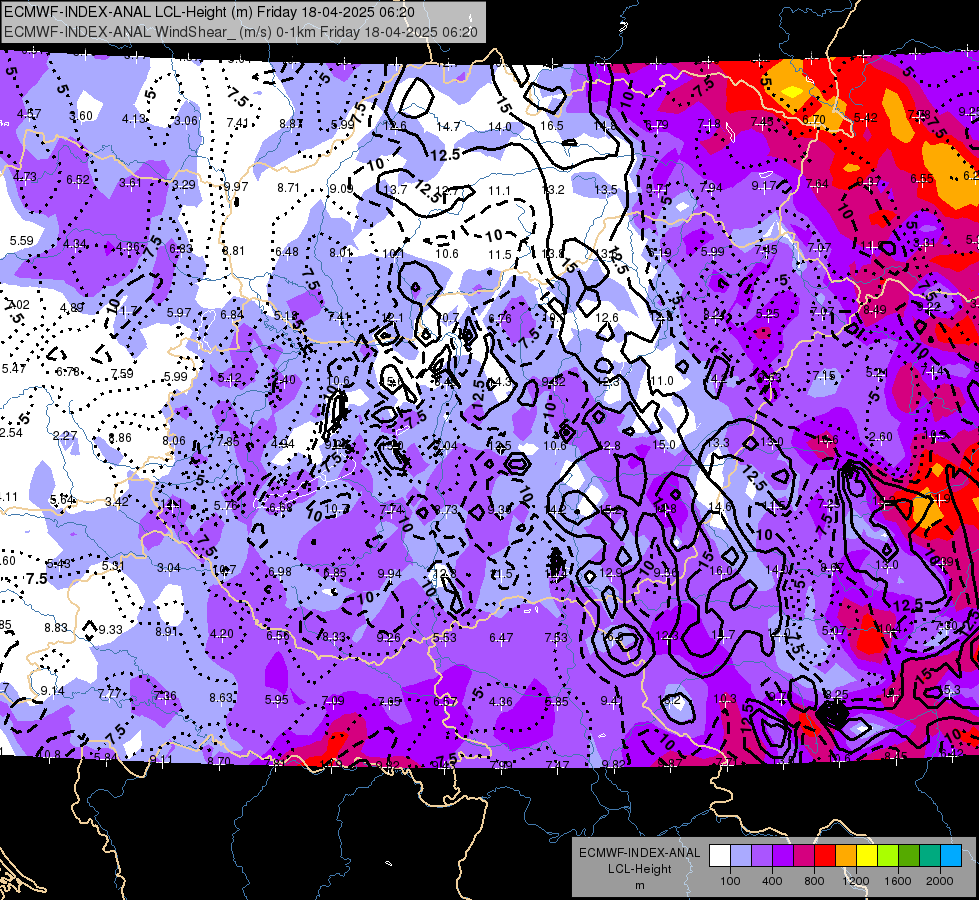
Task: Click the wind shear value 2.27
Action: click(x=66, y=435)
